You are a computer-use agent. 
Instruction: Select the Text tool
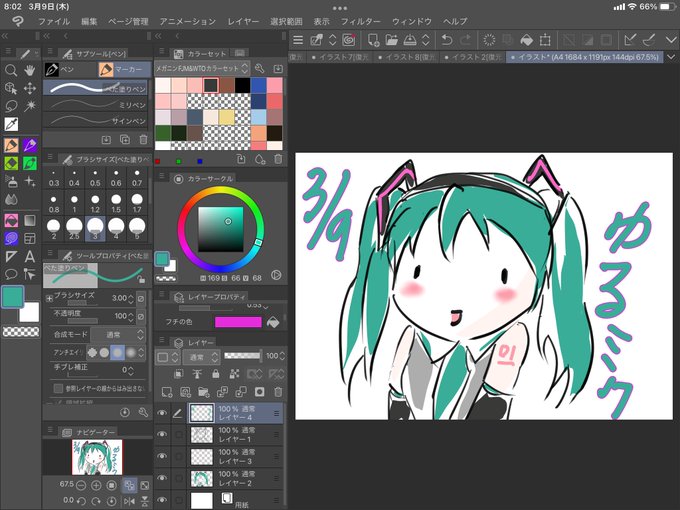pyautogui.click(x=29, y=256)
